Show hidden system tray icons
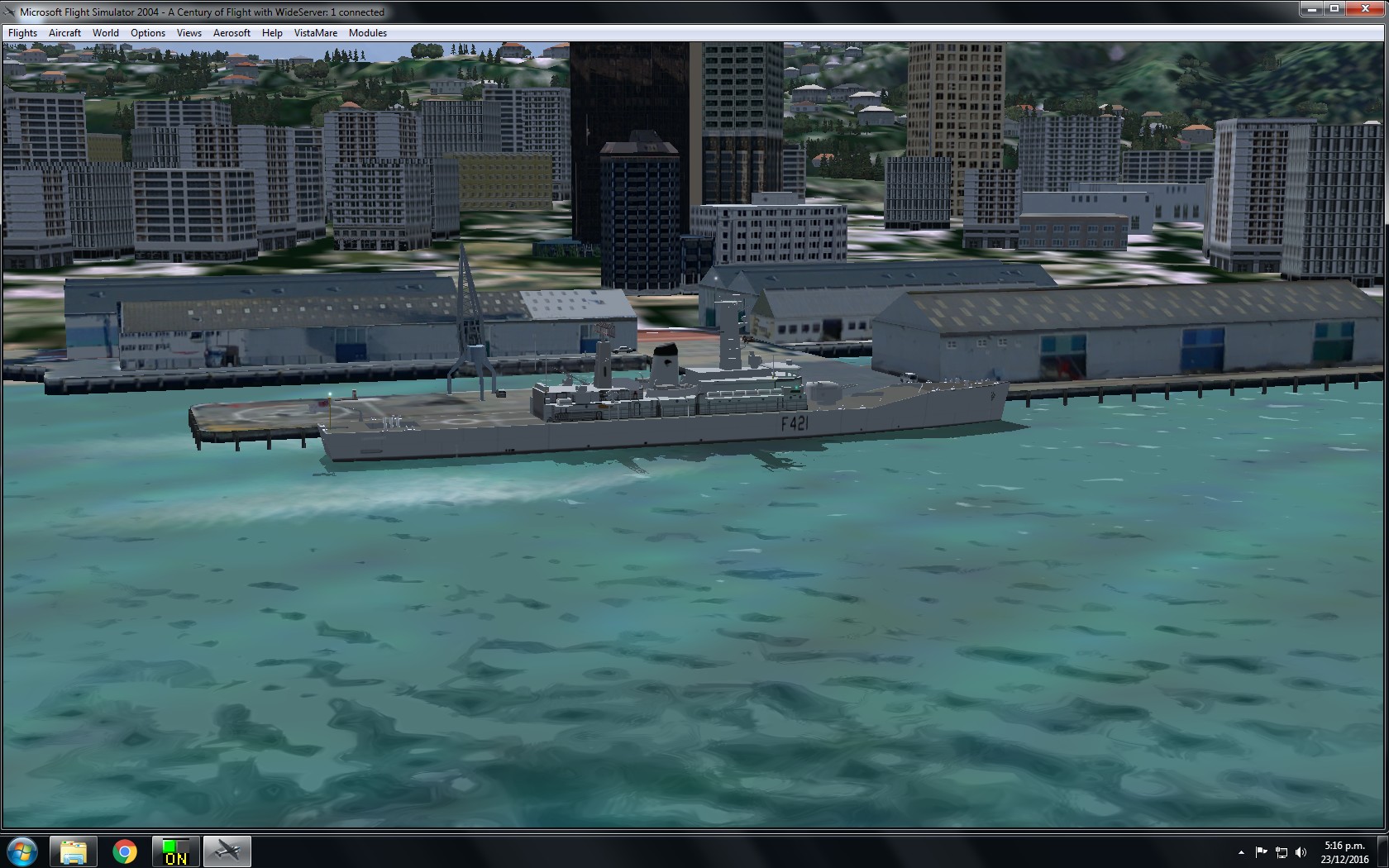This screenshot has width=1389, height=868. tap(1241, 852)
